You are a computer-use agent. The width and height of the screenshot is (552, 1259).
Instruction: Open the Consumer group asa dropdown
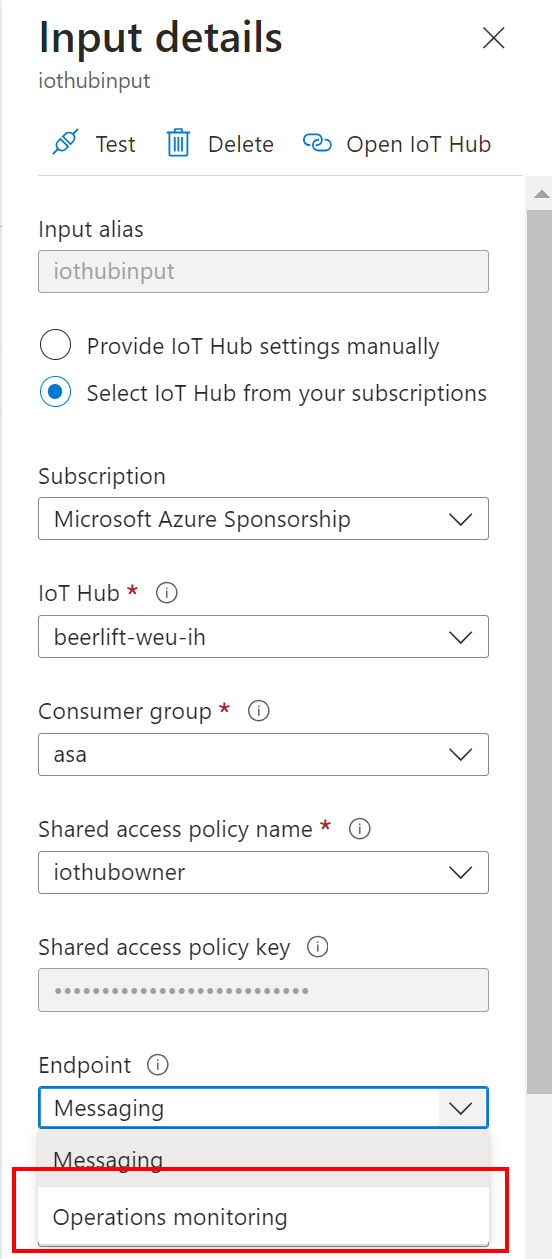click(x=263, y=755)
